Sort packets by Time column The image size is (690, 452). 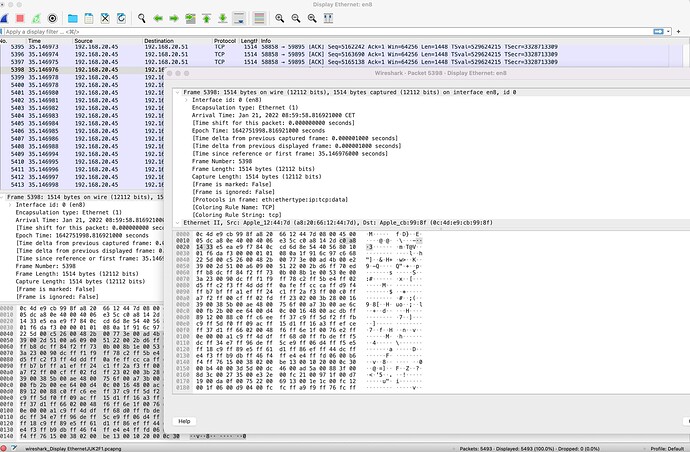point(49,40)
